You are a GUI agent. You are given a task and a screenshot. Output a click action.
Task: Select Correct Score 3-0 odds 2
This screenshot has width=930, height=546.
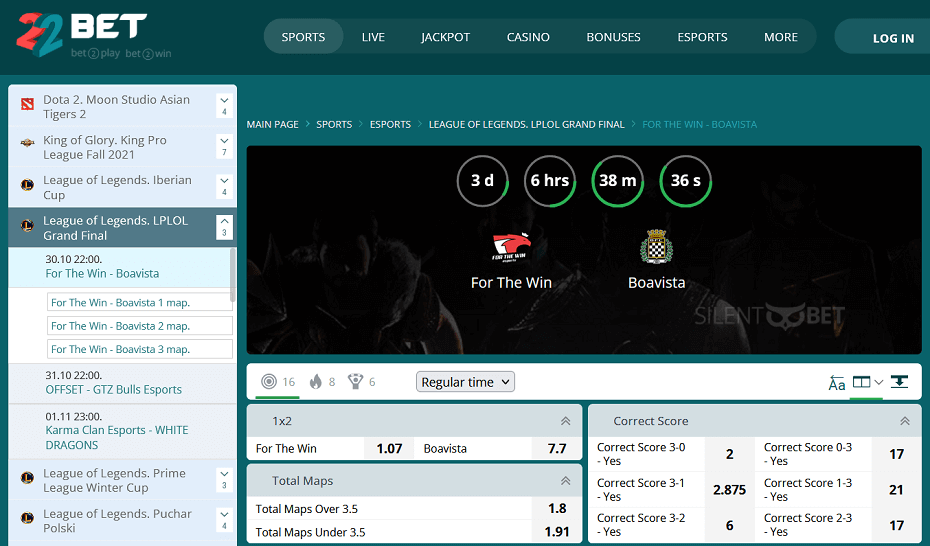click(730, 454)
